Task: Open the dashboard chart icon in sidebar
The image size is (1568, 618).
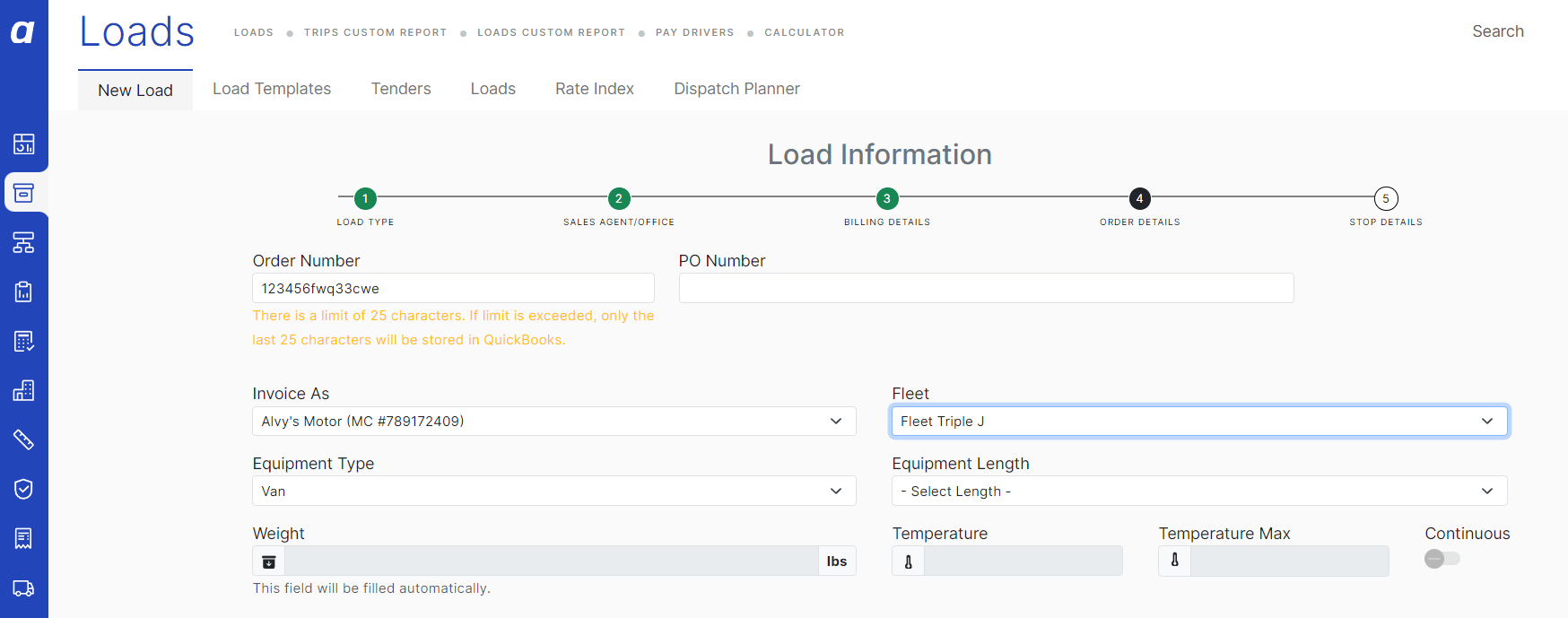Action: coord(23,144)
